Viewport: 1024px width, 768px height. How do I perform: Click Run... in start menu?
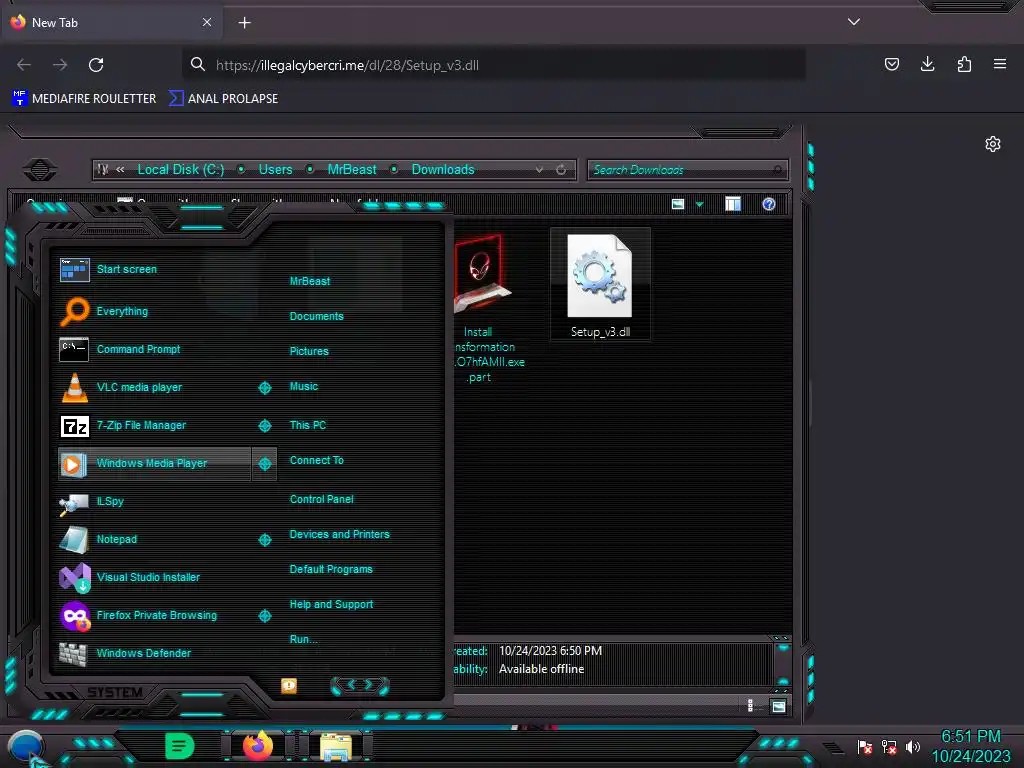click(x=303, y=639)
